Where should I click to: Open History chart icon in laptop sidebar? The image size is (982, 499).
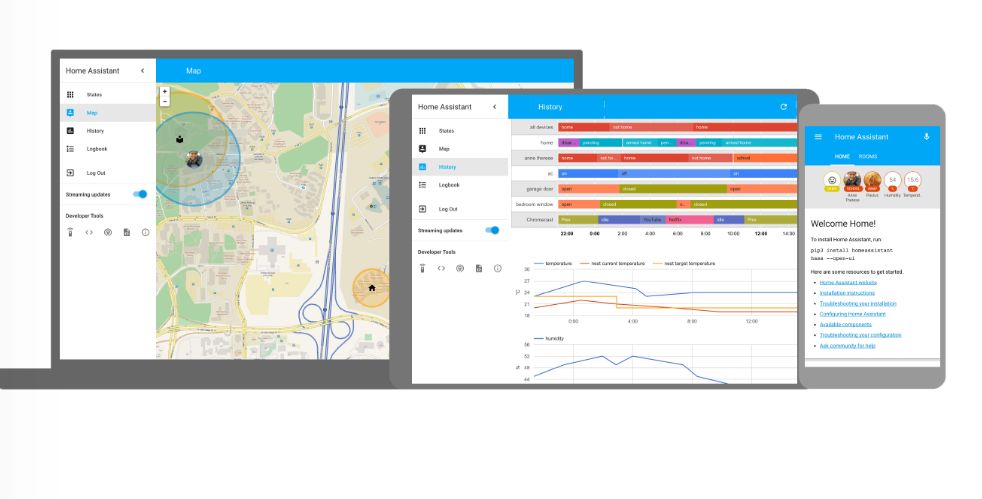(x=70, y=131)
